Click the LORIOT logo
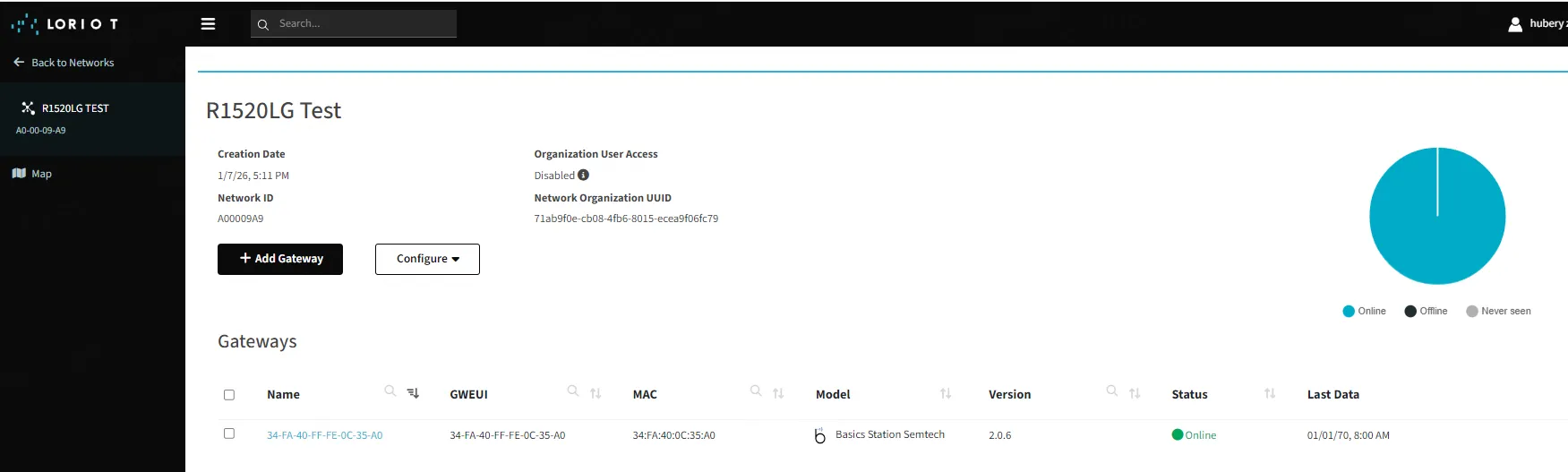The image size is (1568, 472). [x=64, y=24]
